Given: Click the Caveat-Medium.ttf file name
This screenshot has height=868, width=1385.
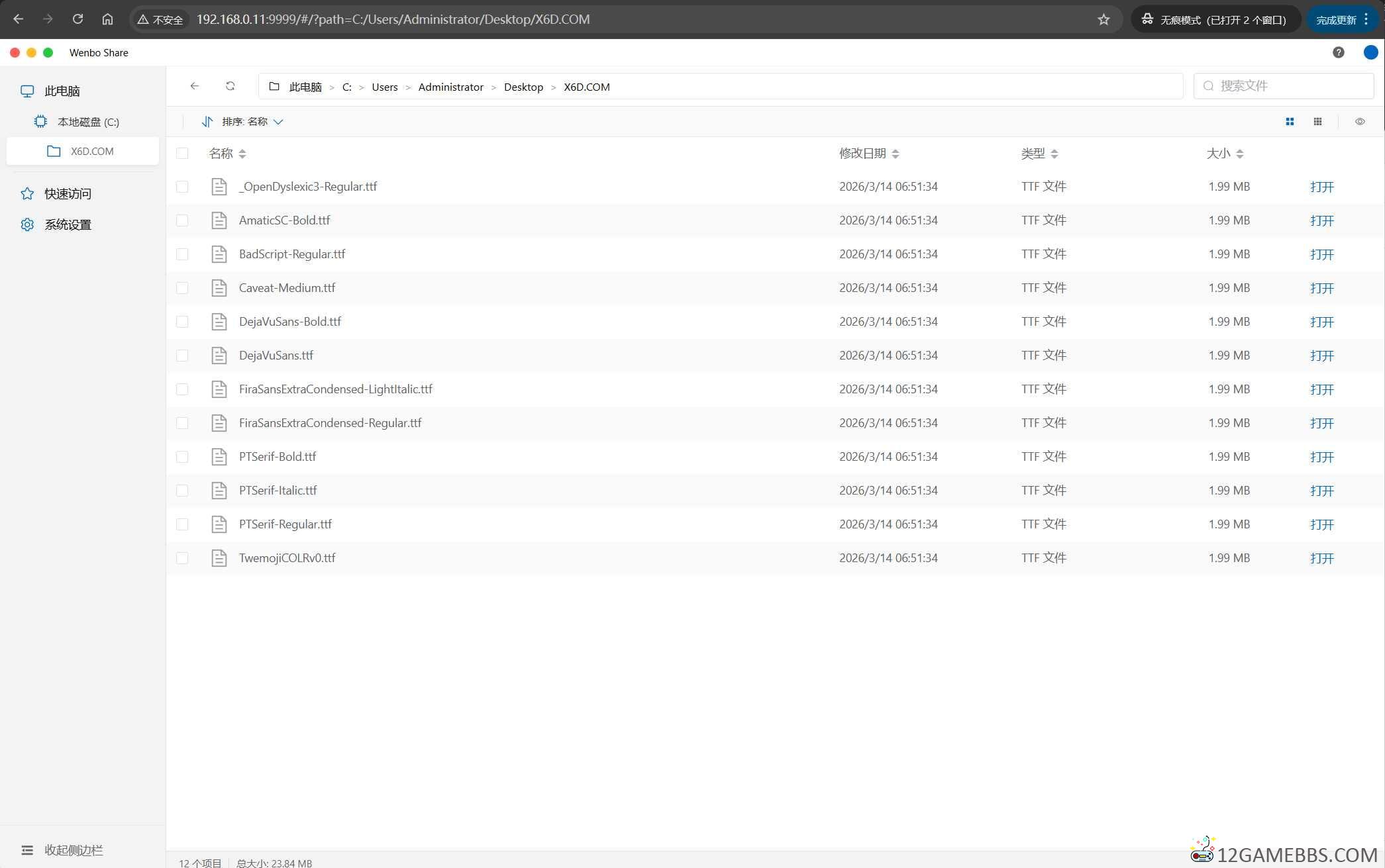Looking at the screenshot, I should pos(287,288).
